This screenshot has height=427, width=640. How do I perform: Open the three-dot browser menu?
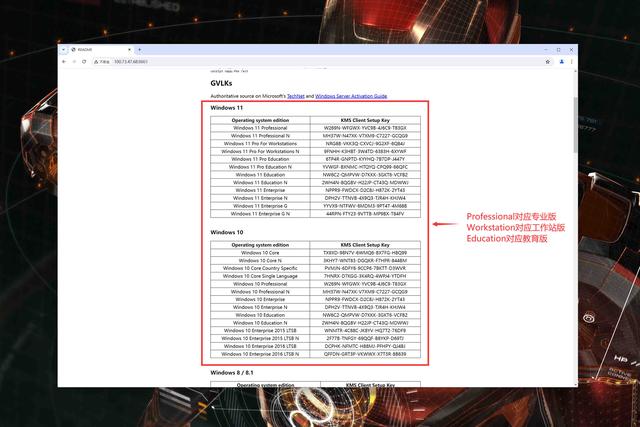(x=571, y=62)
